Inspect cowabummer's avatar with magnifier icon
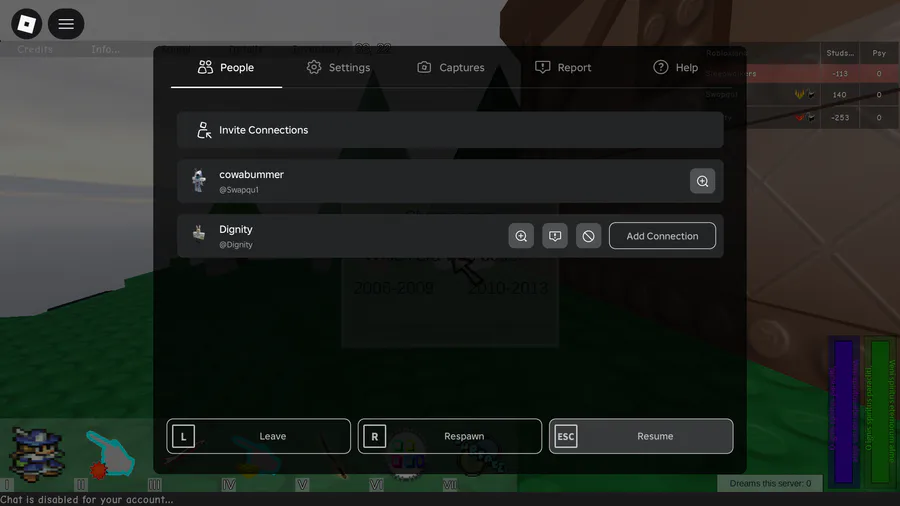 pyautogui.click(x=702, y=181)
